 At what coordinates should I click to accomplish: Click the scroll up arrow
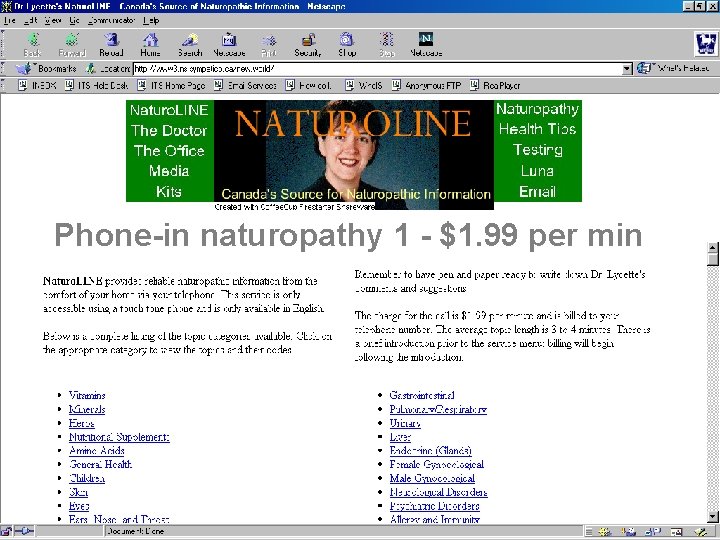point(713,248)
